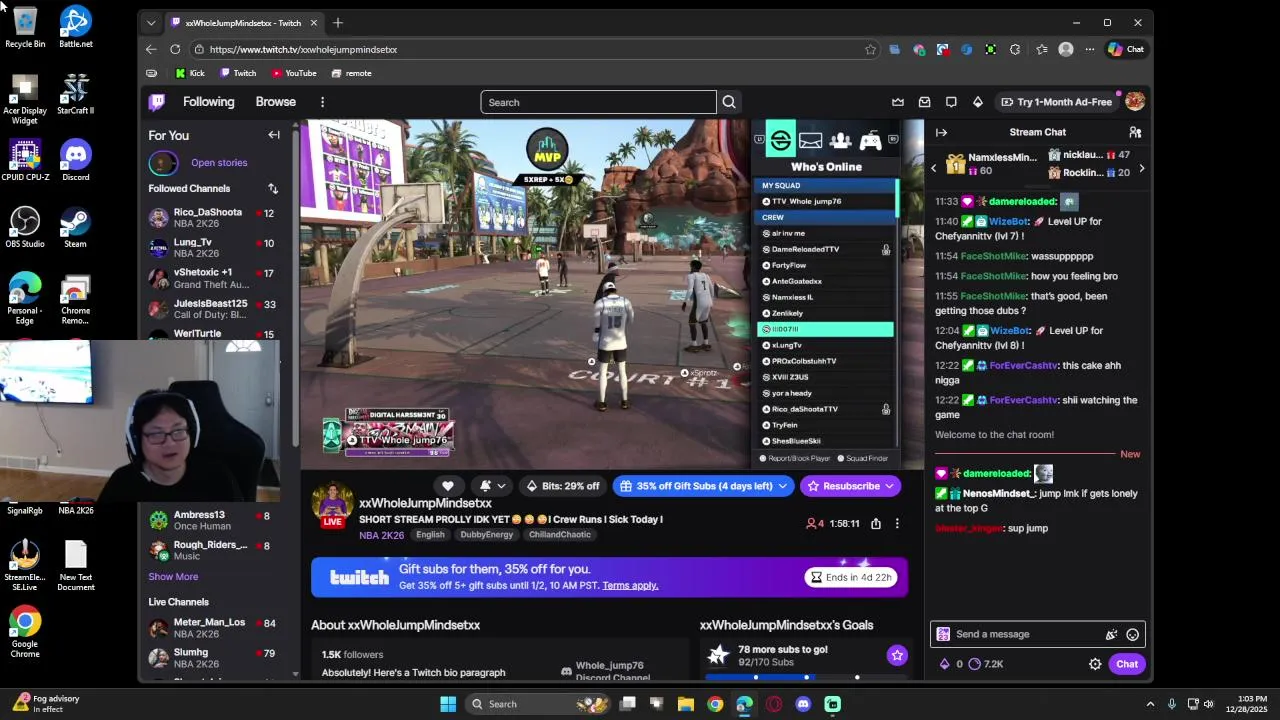Open the Browse tab on Twitch
The height and width of the screenshot is (720, 1280).
[x=275, y=102]
